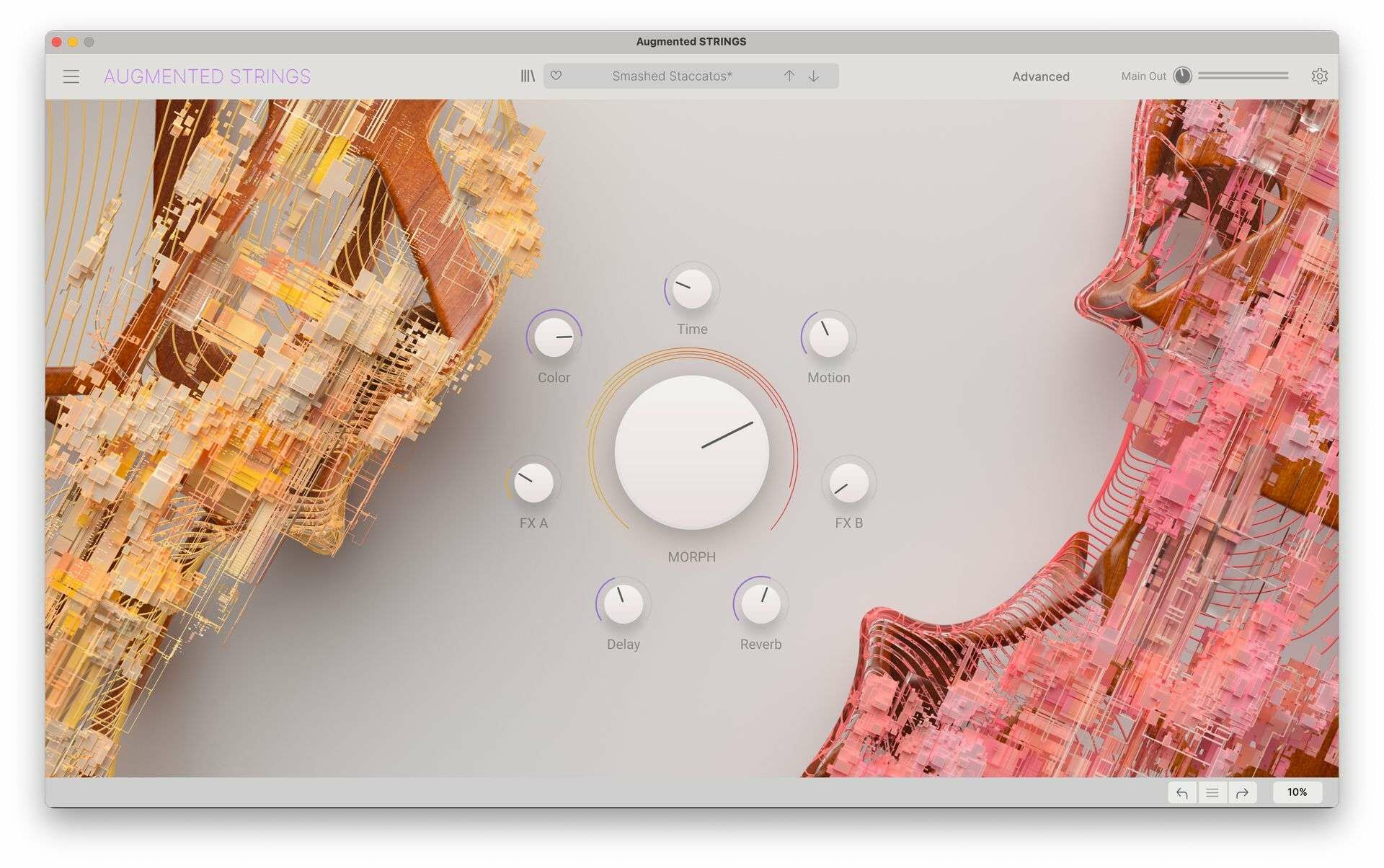Viewport: 1384px width, 868px height.
Task: Click the undo arrow icon
Action: tap(1182, 792)
